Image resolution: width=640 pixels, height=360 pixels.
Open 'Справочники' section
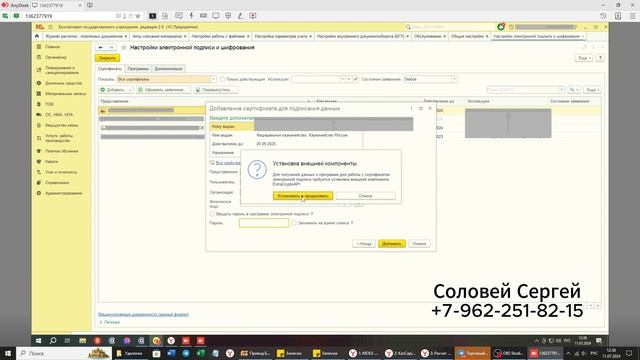(57, 183)
